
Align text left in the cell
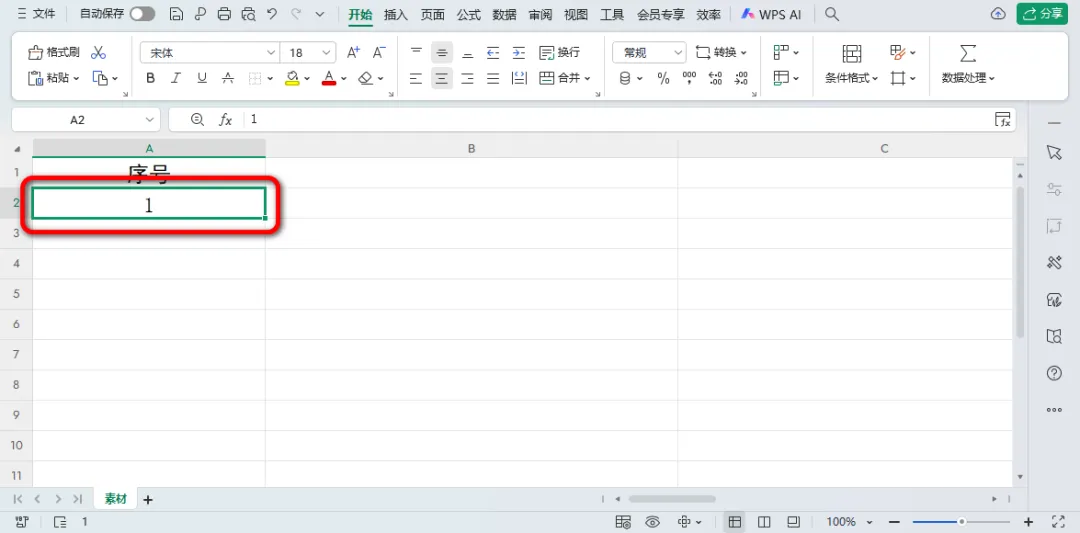tap(416, 79)
